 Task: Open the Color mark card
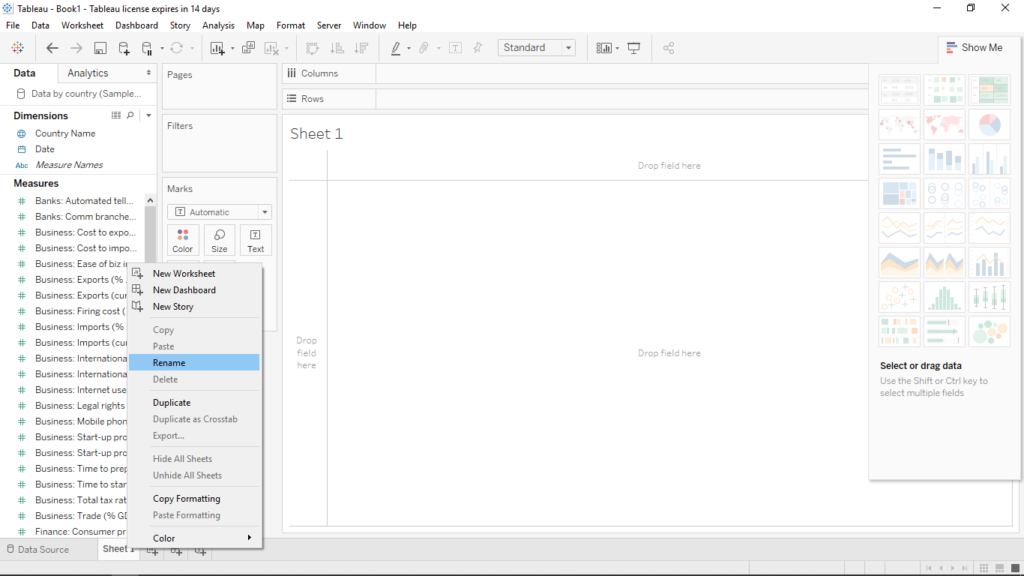point(182,240)
